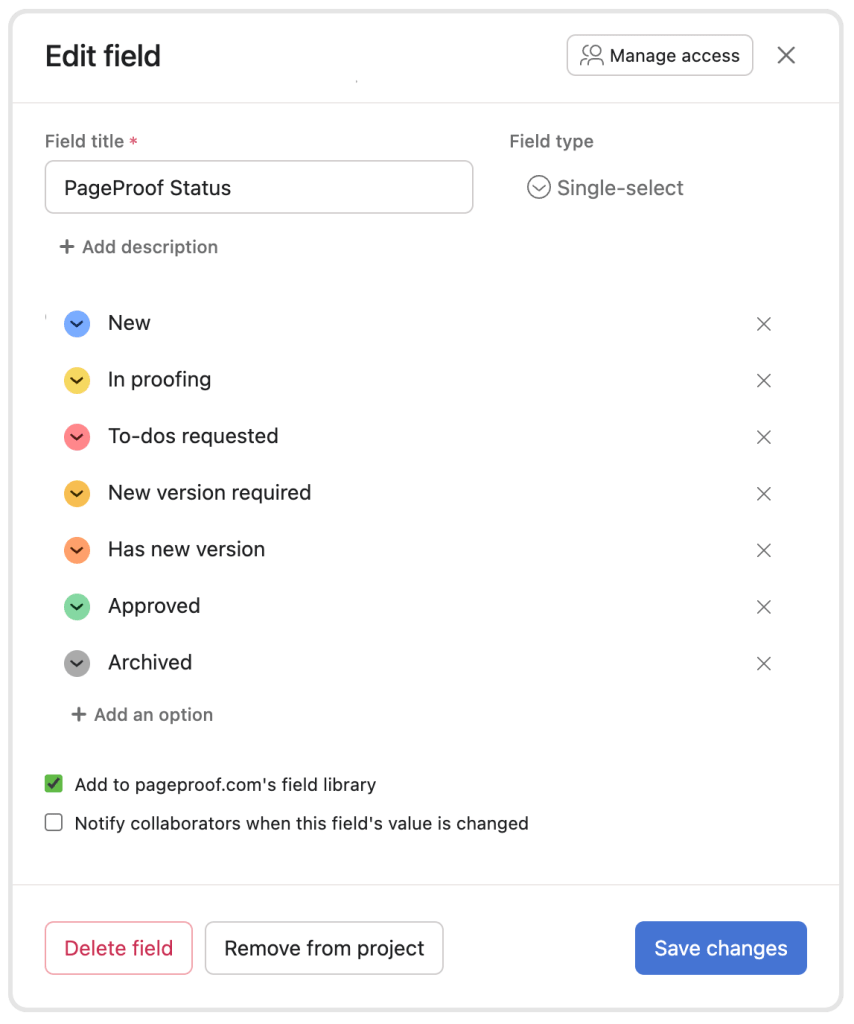Close the Edit field dialog
854x1024 pixels.
[786, 56]
